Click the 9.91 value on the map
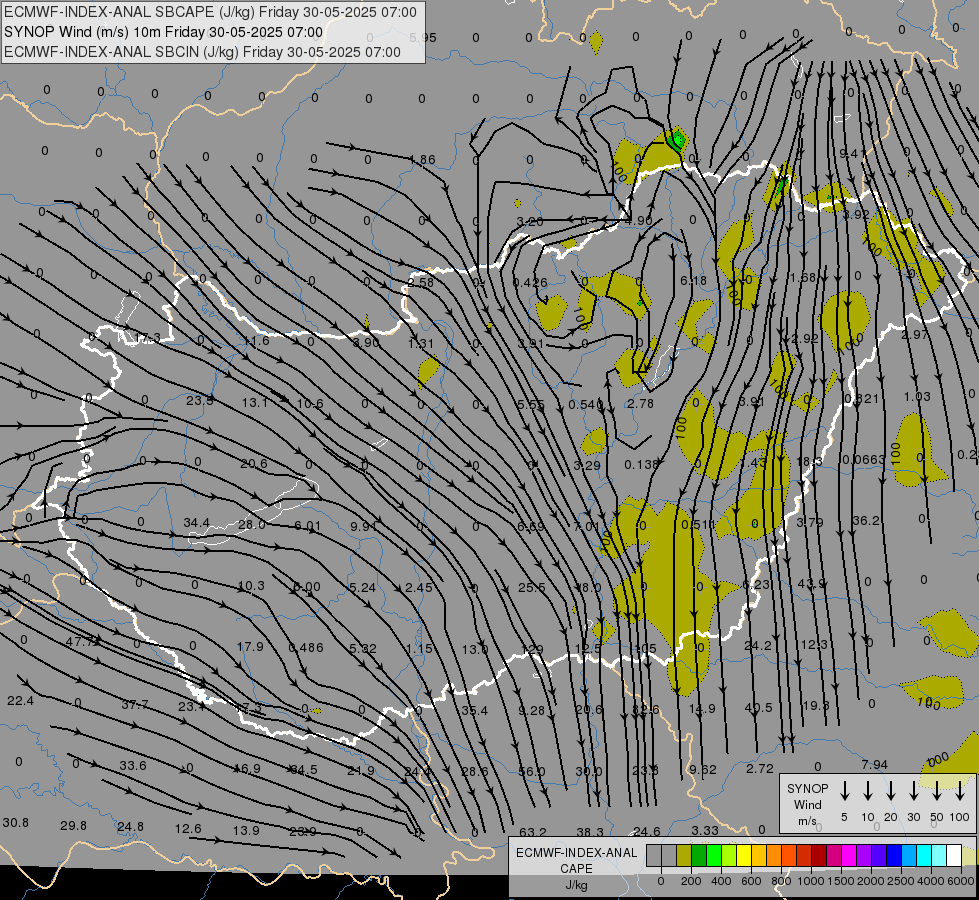Screen dimensions: 979x900 [363, 527]
